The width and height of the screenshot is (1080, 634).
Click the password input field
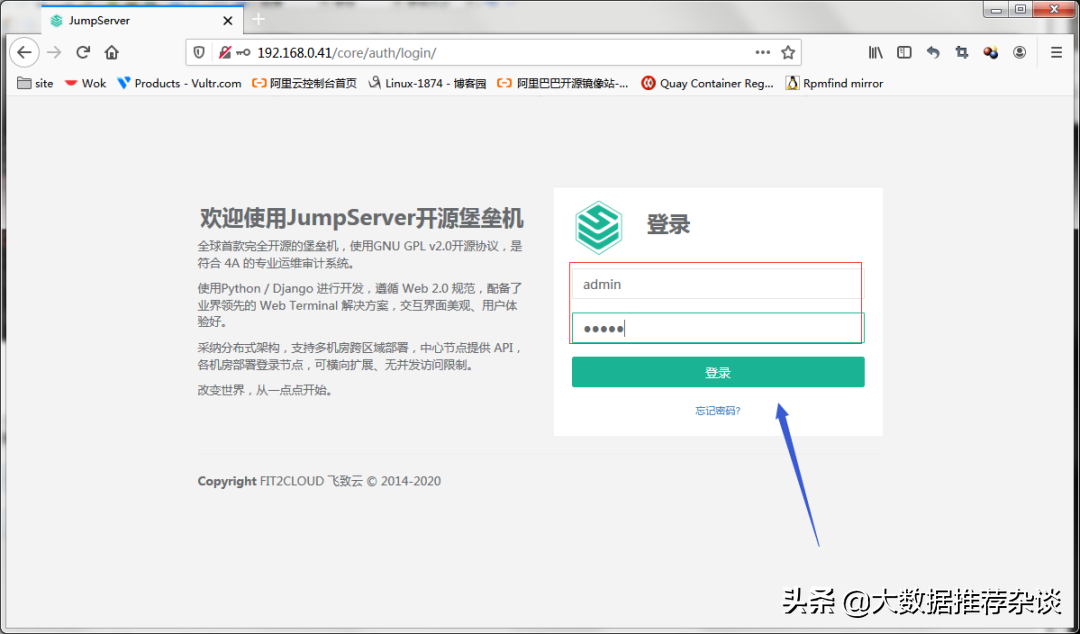716,328
